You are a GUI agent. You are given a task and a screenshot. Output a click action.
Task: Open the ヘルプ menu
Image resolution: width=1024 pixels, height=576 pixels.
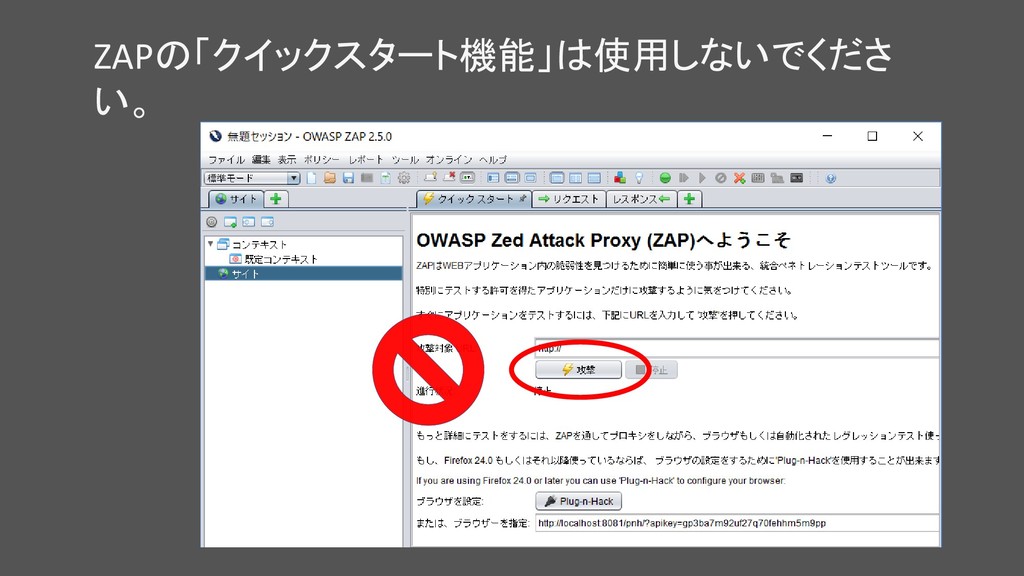click(x=492, y=159)
